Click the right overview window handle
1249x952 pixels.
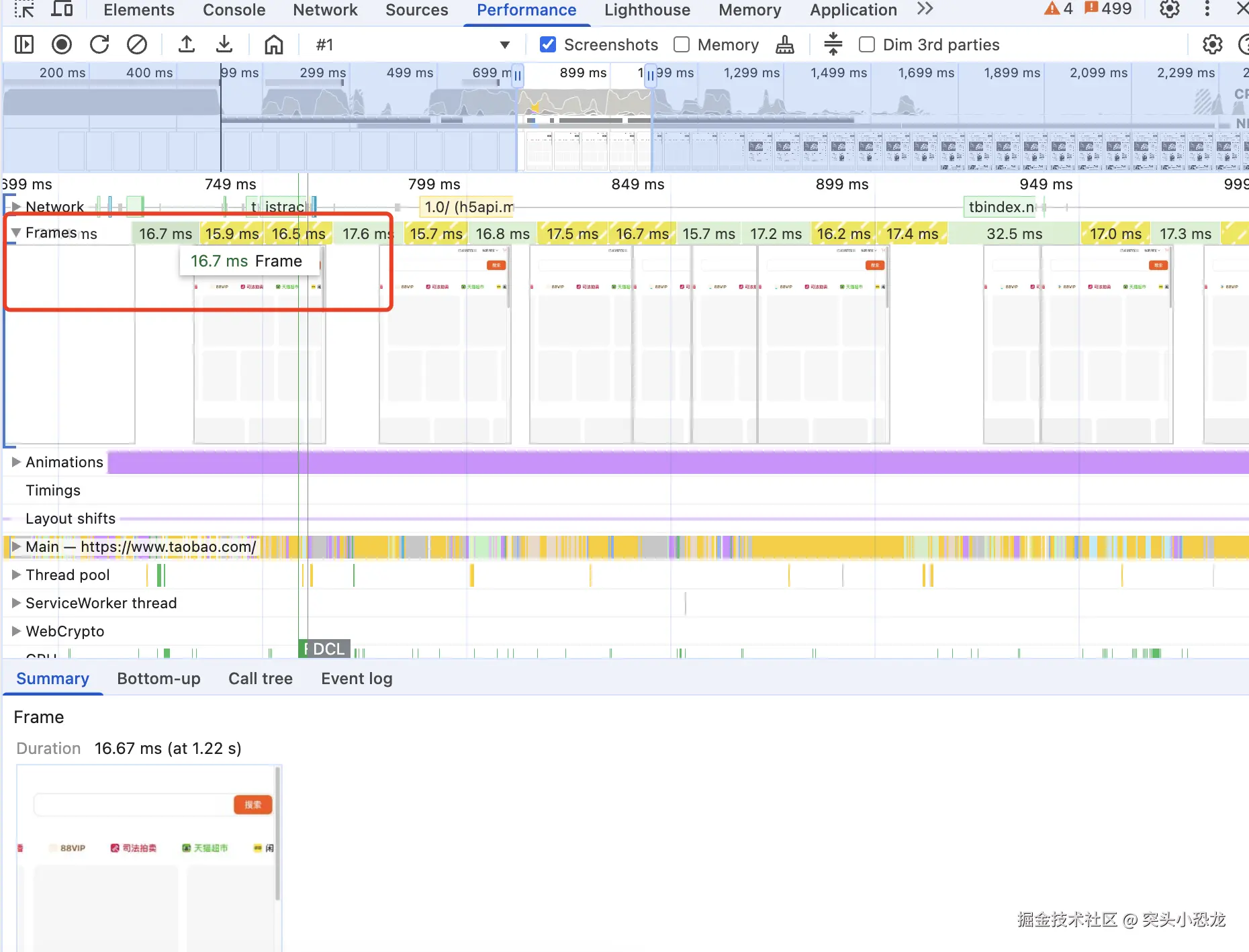(650, 76)
